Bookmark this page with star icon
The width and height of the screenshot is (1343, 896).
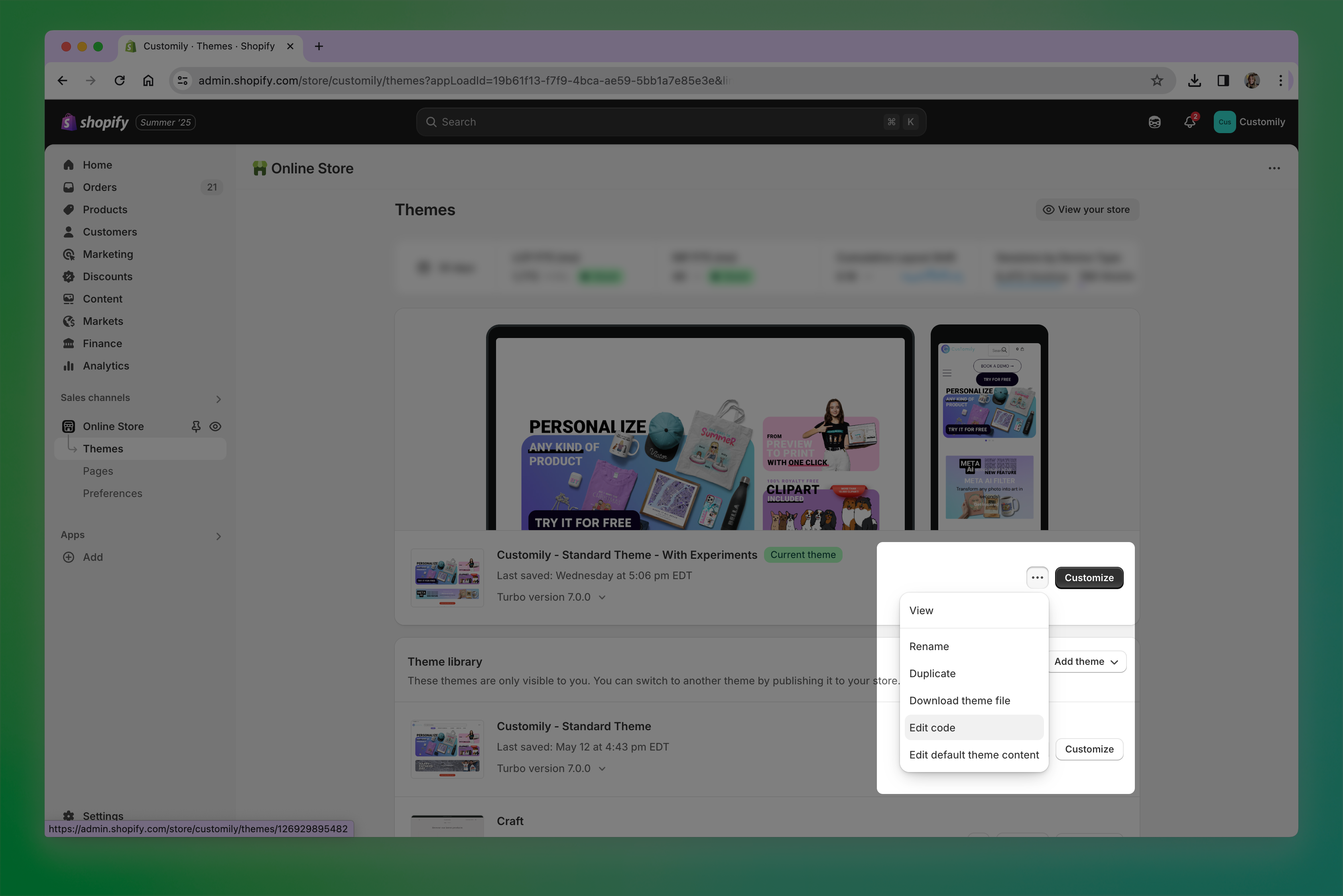pos(1157,81)
